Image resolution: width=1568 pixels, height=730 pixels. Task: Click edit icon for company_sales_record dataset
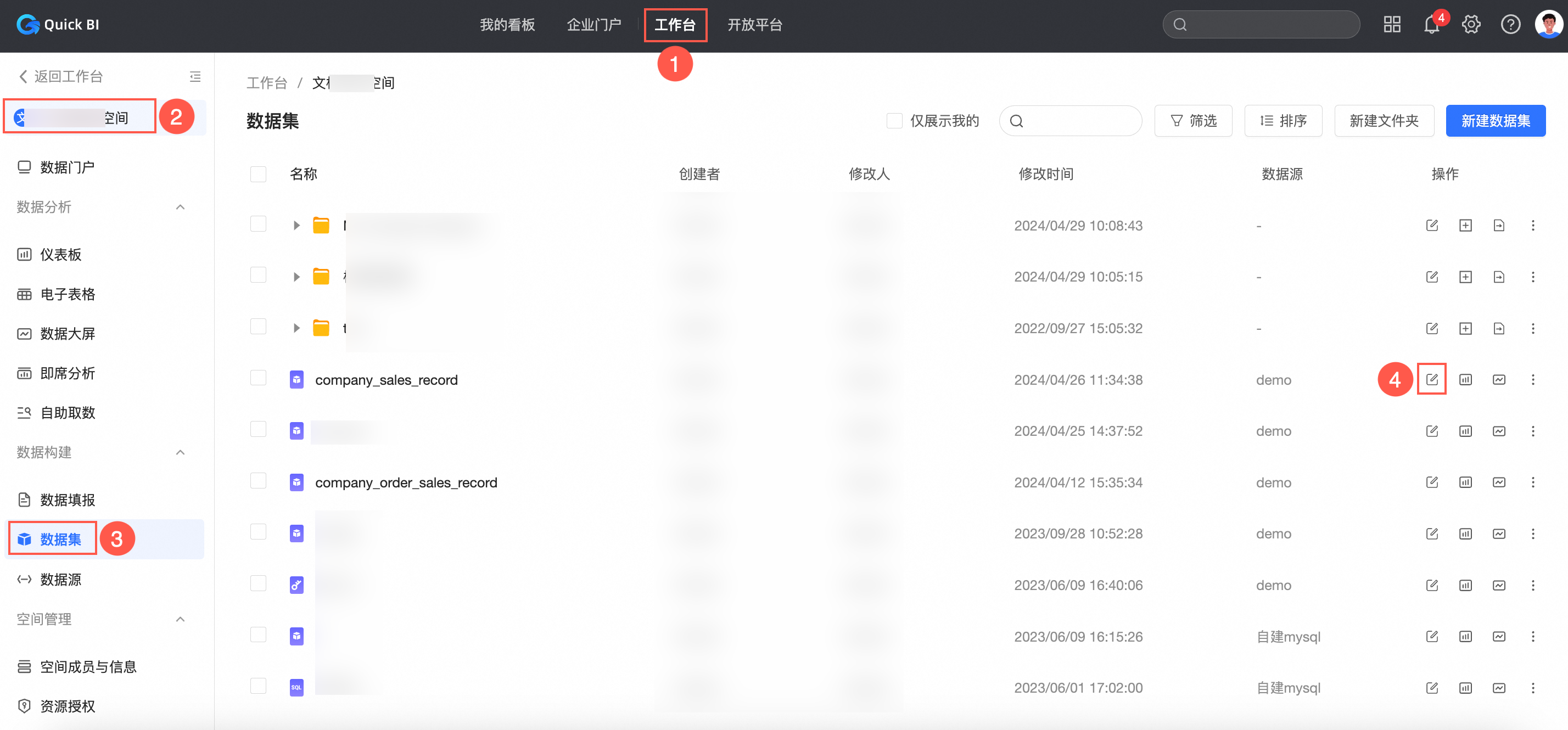(1432, 380)
